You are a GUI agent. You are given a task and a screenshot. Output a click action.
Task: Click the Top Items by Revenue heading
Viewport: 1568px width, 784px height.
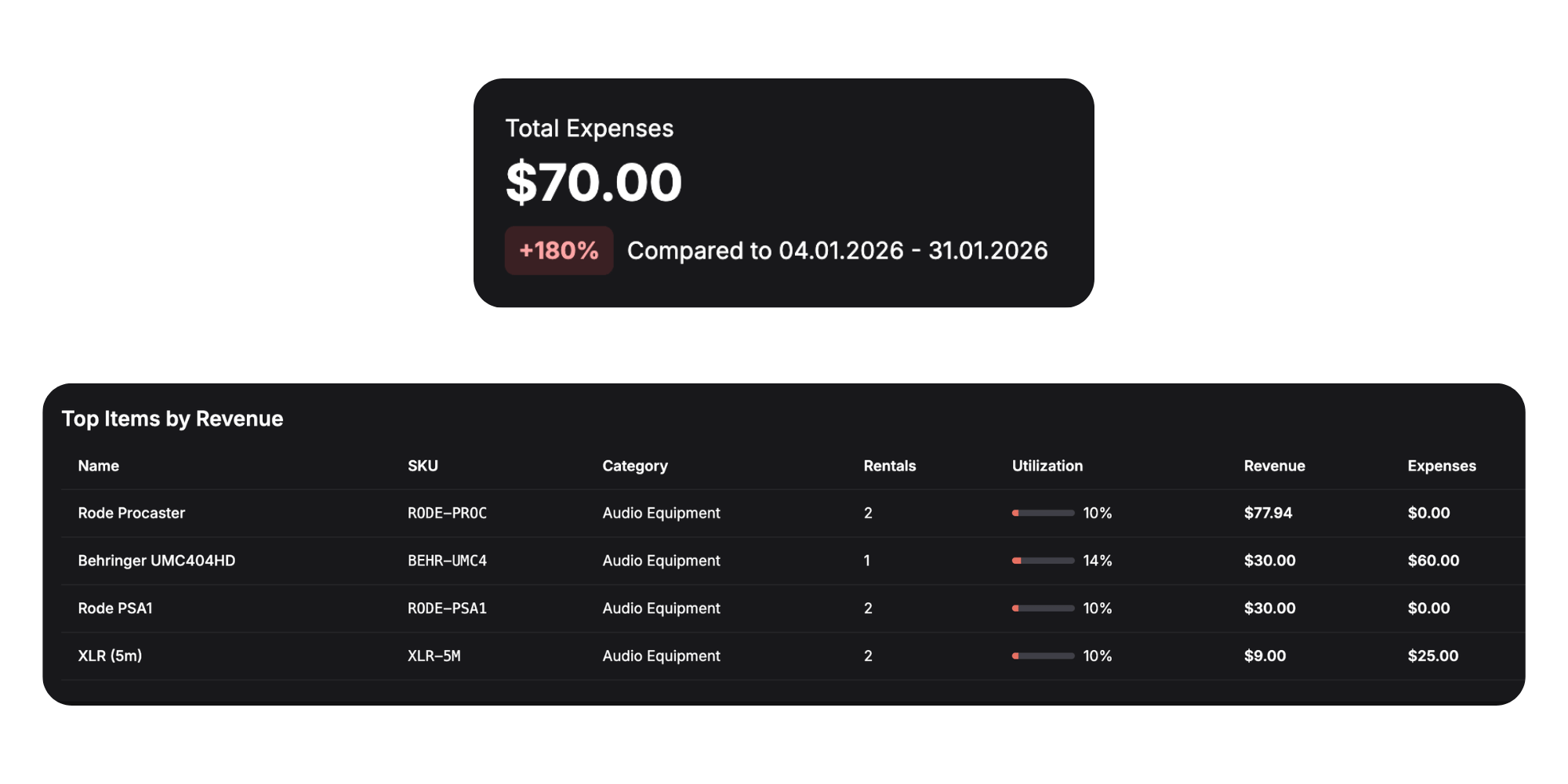pyautogui.click(x=173, y=419)
